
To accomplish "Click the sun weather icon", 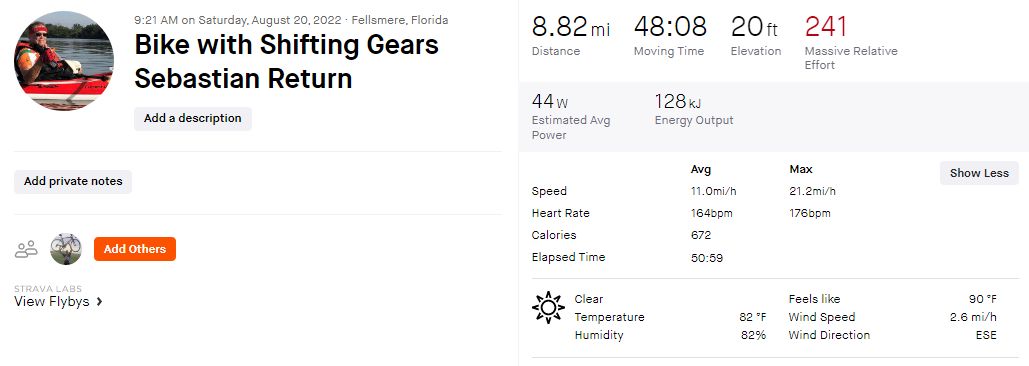I will [549, 308].
